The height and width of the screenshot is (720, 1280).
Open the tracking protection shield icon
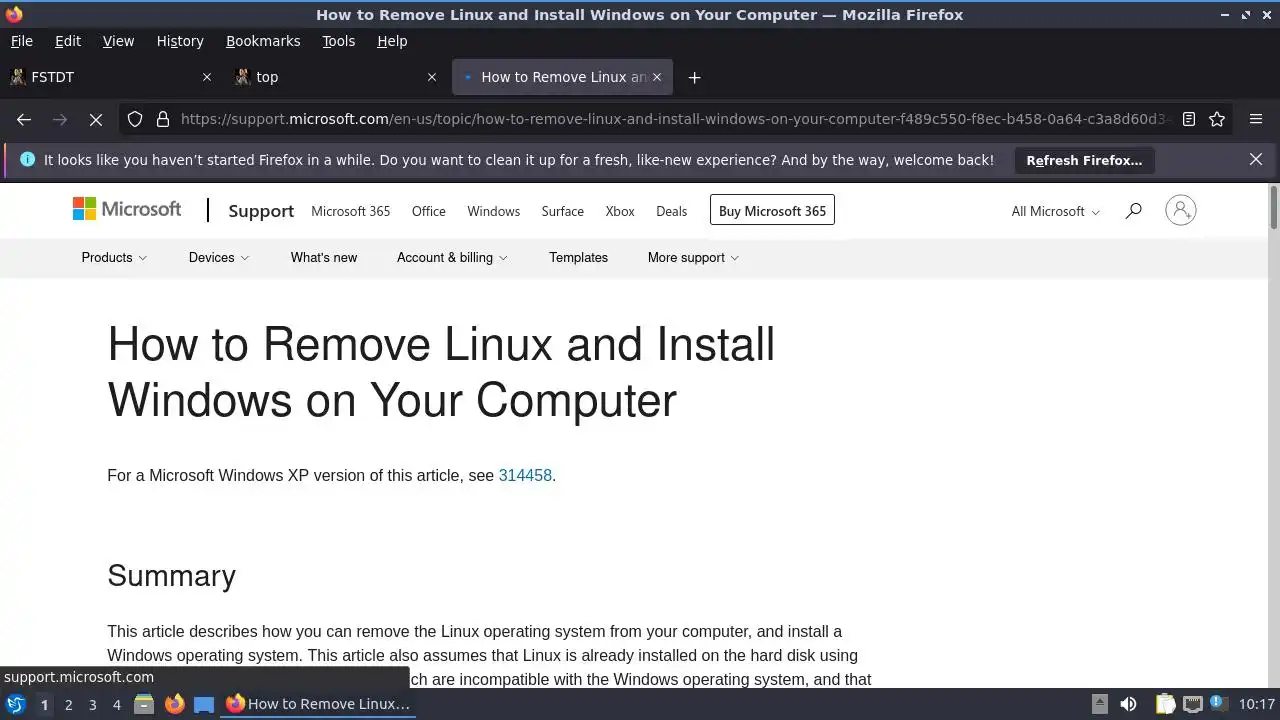click(x=135, y=119)
